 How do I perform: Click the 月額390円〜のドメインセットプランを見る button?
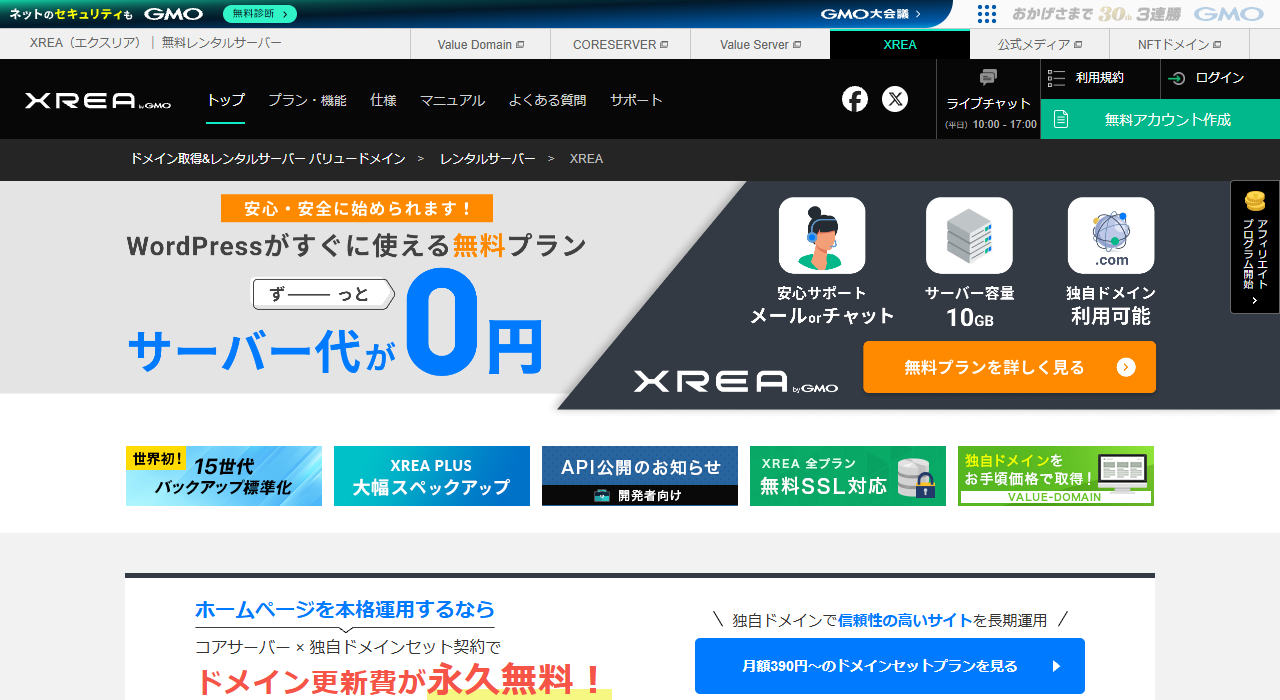point(889,666)
